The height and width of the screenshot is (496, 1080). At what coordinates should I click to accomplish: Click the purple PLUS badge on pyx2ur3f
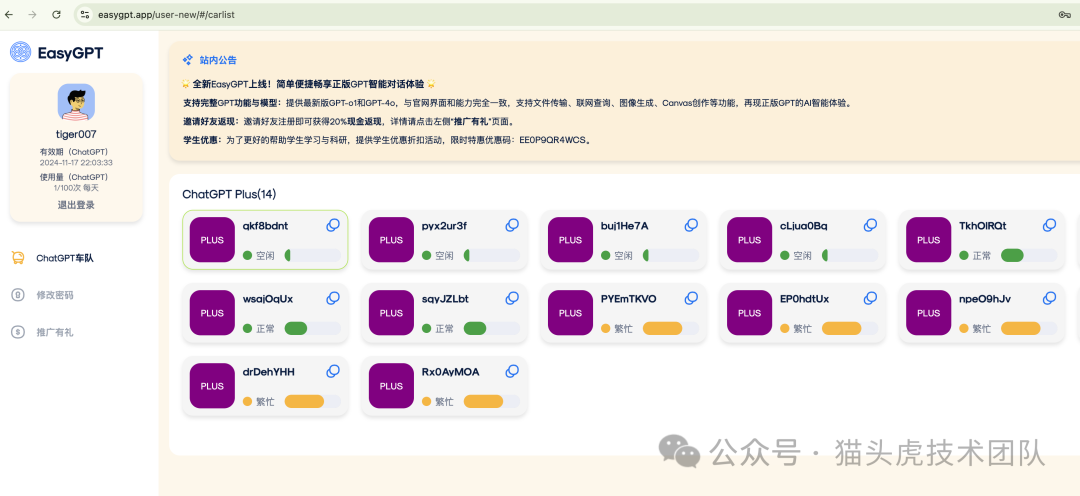[391, 240]
